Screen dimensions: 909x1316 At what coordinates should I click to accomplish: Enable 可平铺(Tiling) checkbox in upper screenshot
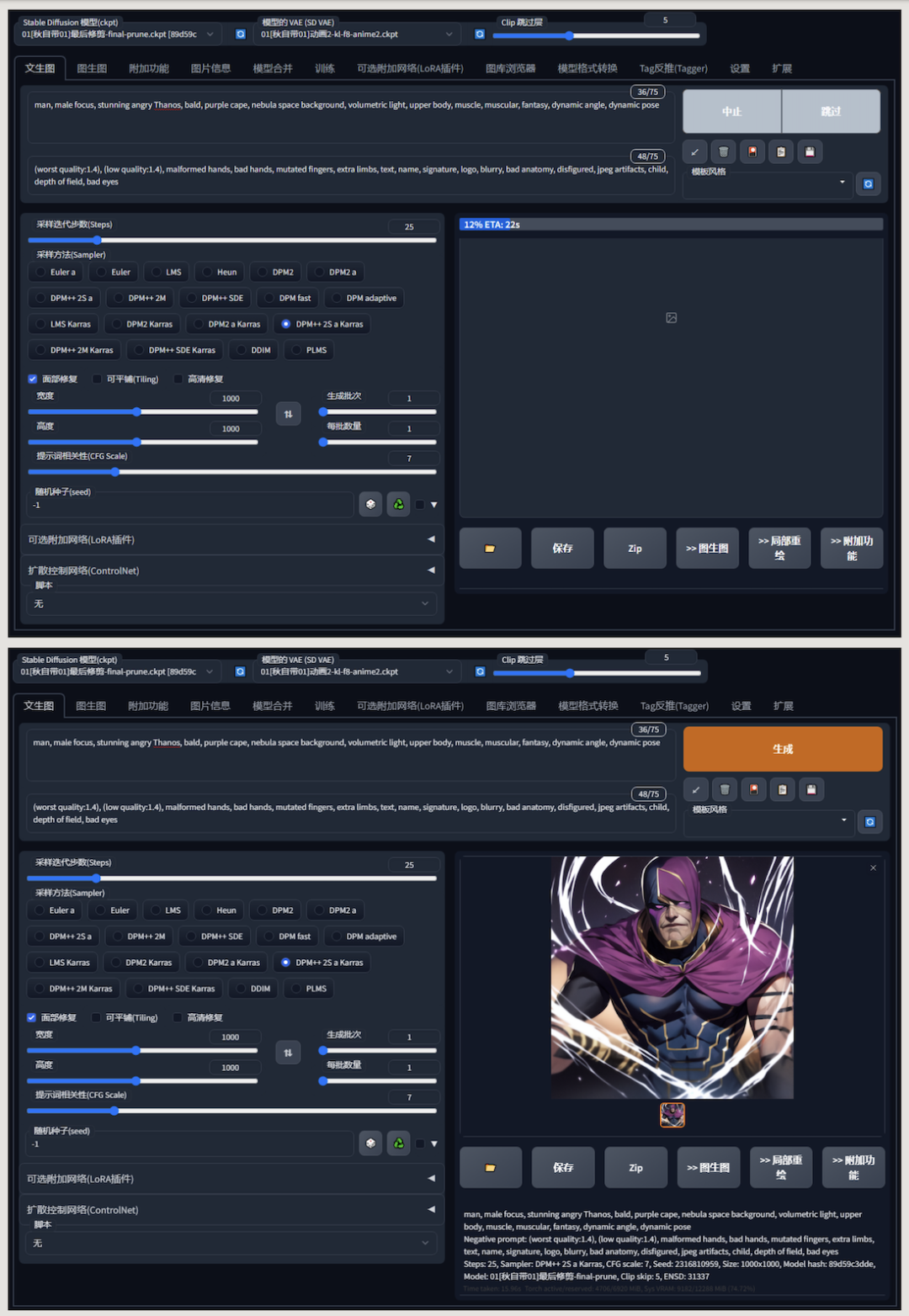pos(97,379)
